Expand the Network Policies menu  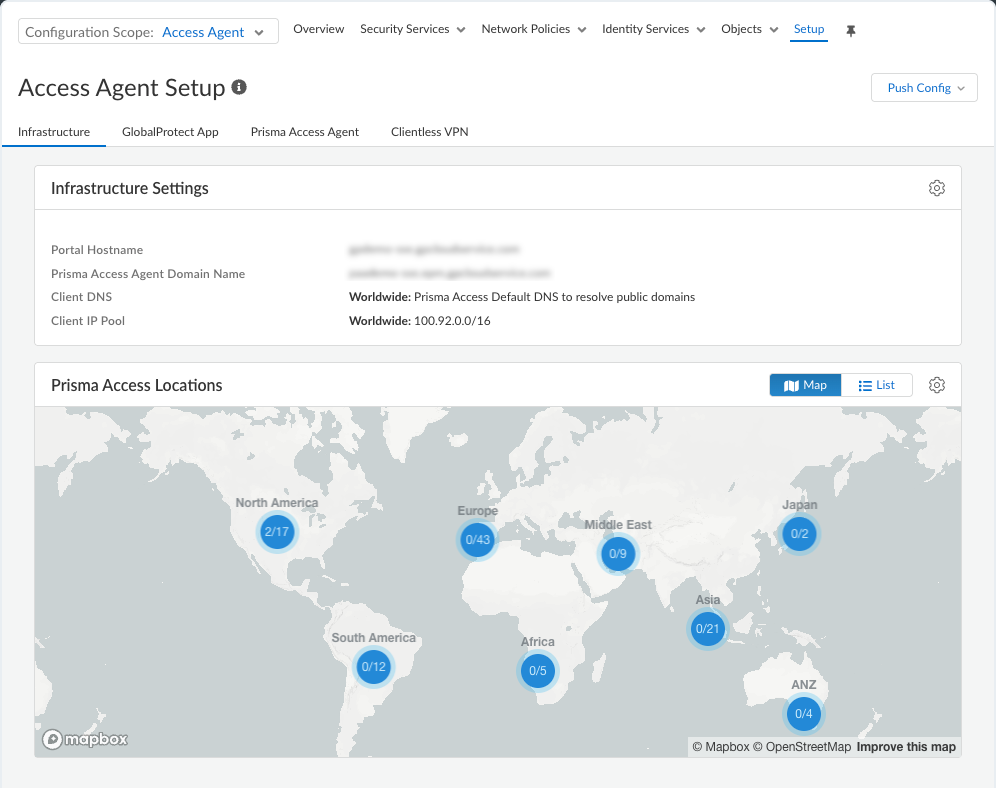(x=534, y=29)
